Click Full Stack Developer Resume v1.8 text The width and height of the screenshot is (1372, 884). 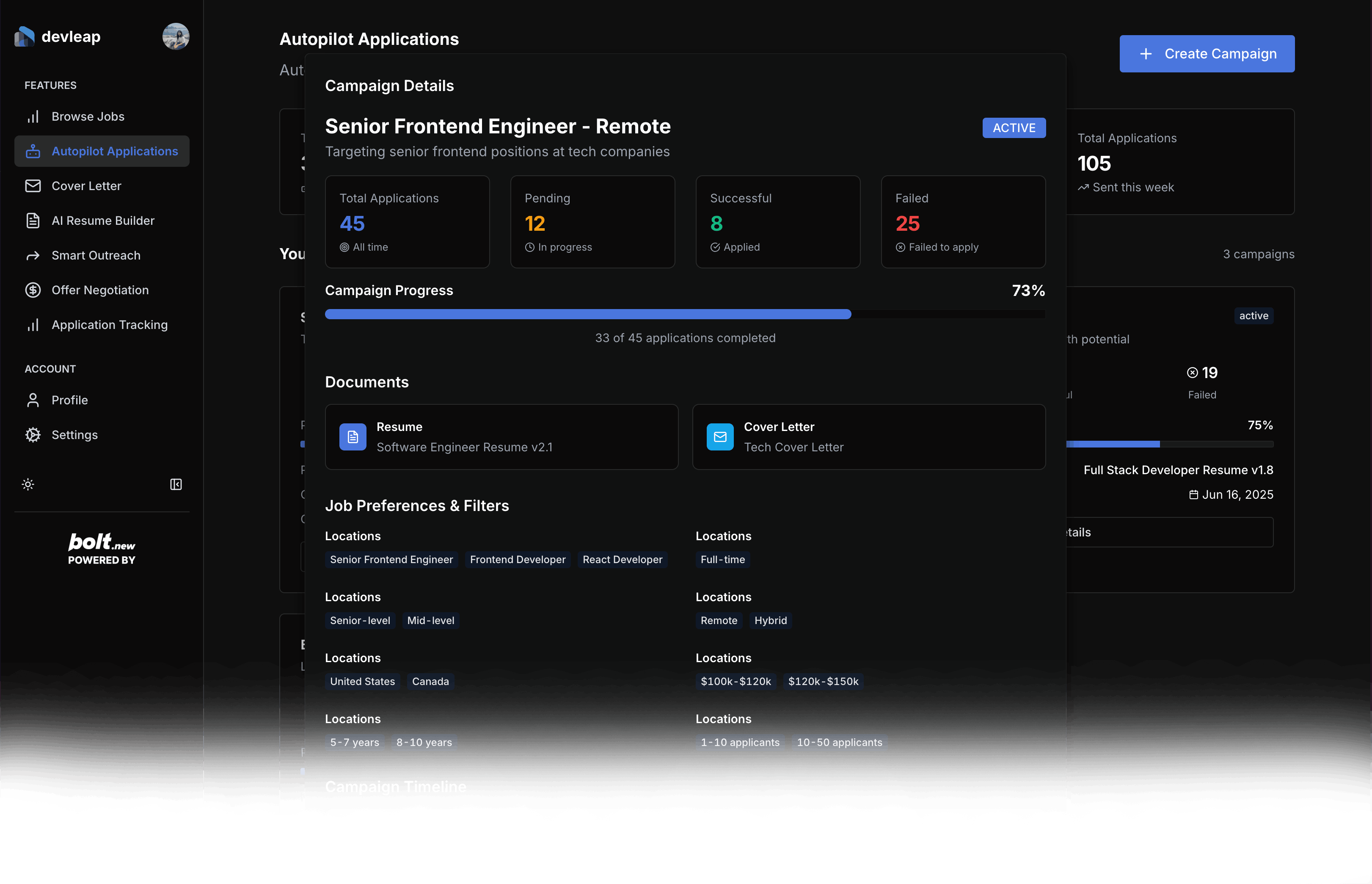1178,470
